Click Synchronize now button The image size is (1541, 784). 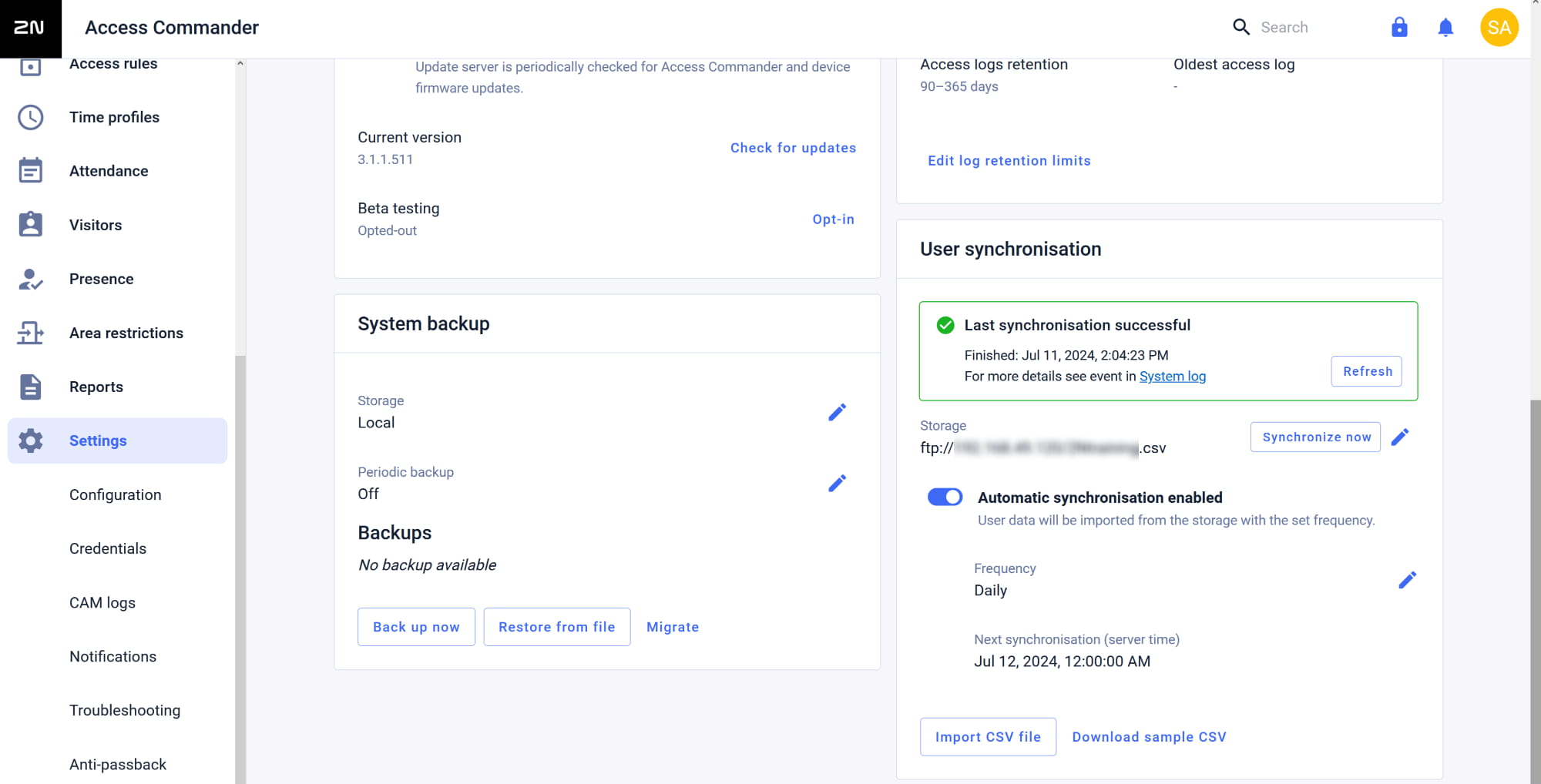[x=1315, y=437]
